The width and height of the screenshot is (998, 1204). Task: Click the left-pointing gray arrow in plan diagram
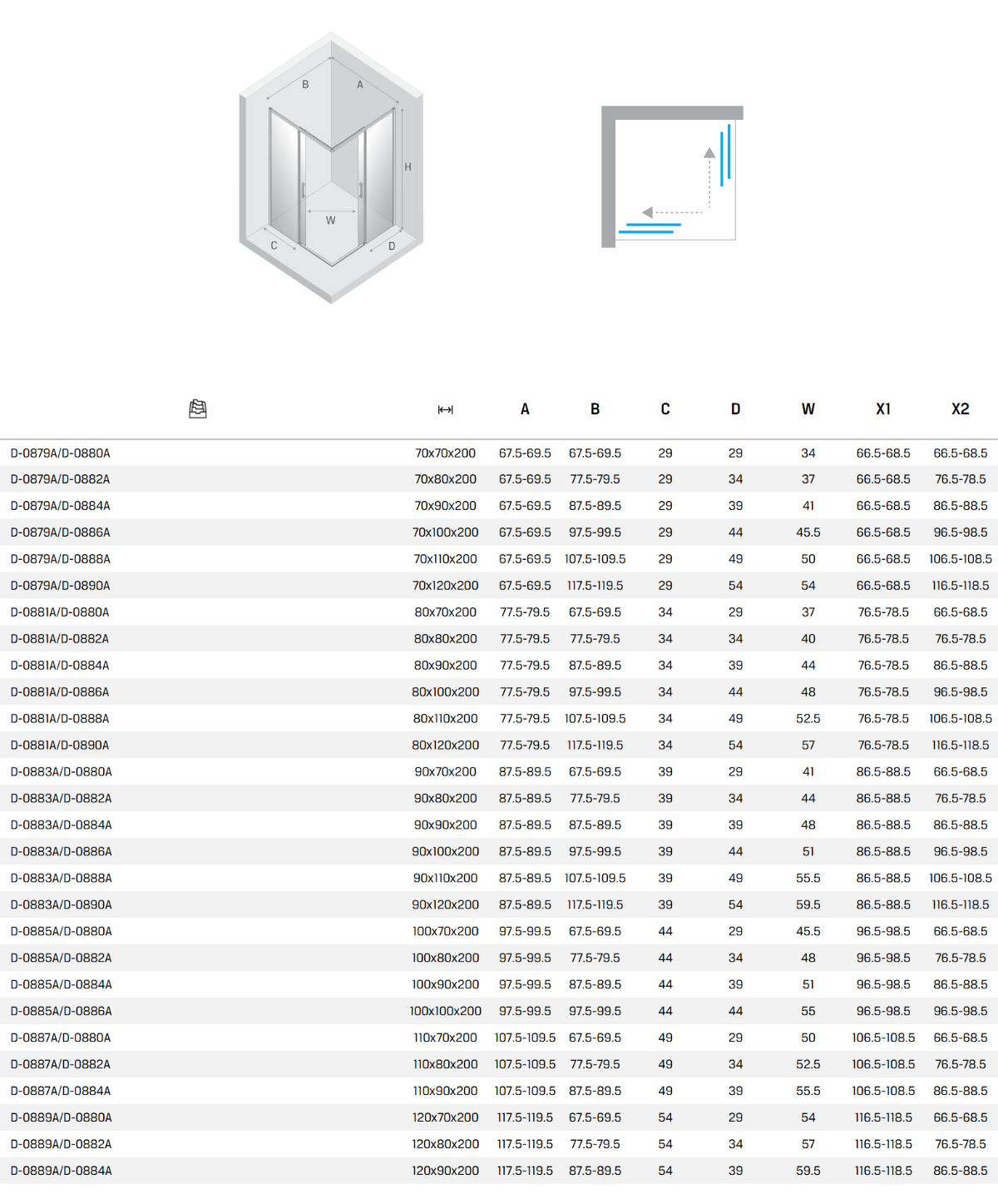point(648,212)
